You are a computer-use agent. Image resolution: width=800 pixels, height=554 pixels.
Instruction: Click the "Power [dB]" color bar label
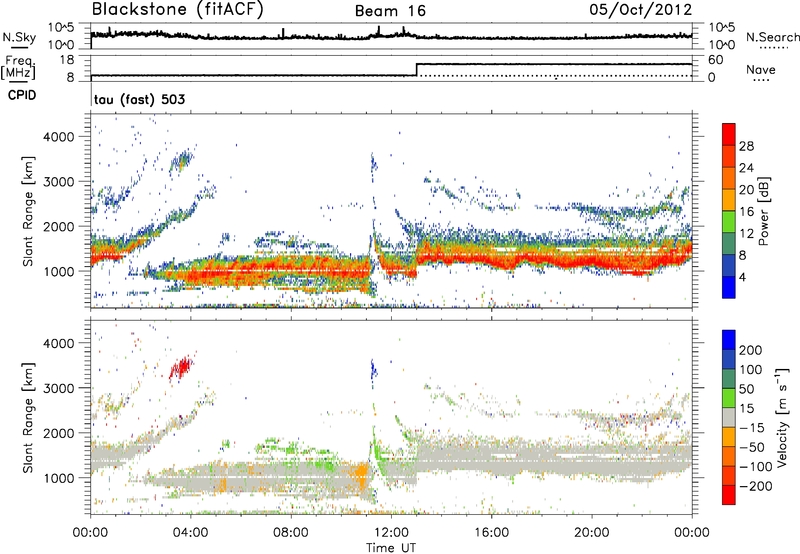point(764,211)
